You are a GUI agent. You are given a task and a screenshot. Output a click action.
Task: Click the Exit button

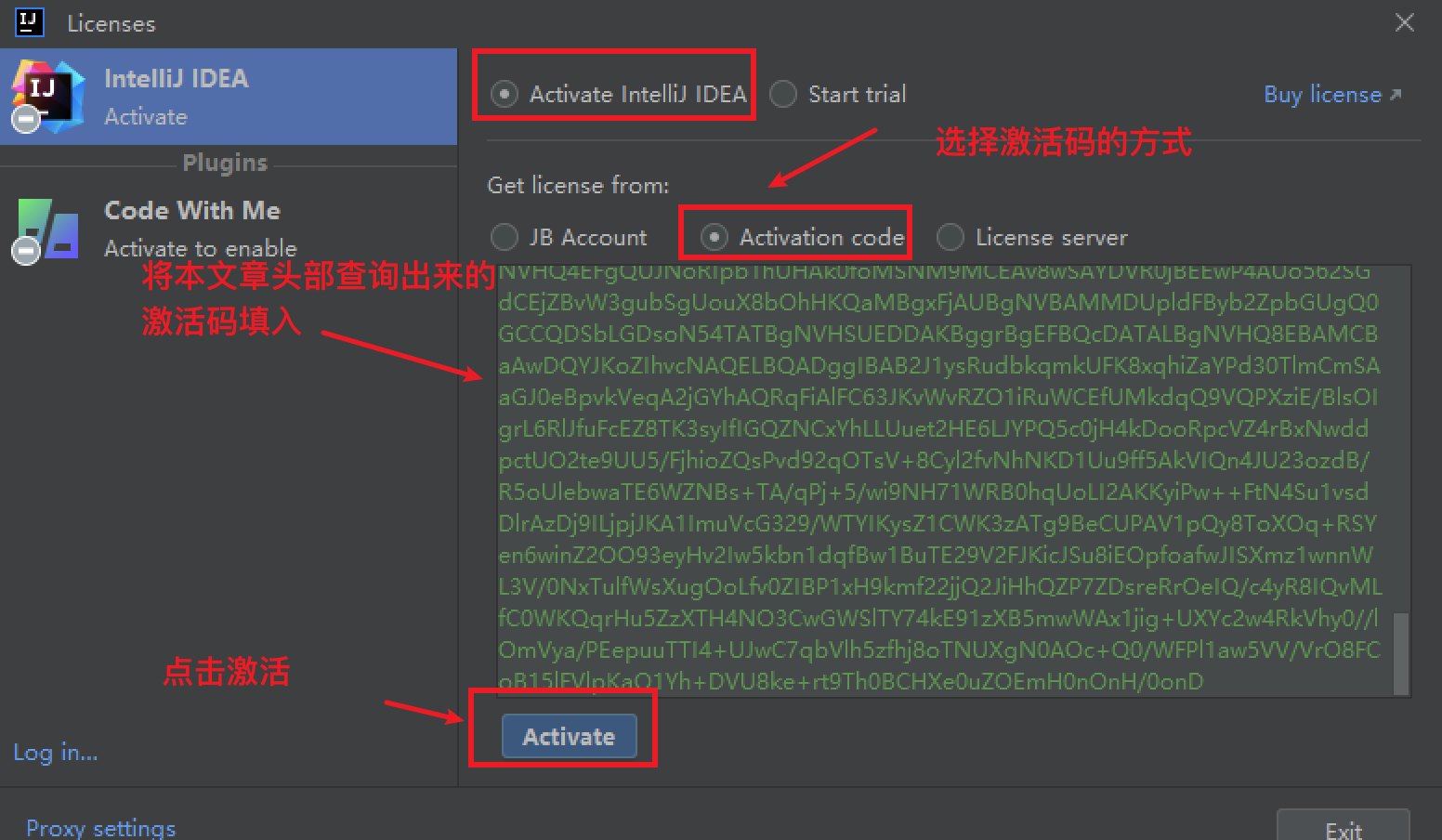point(1343,825)
